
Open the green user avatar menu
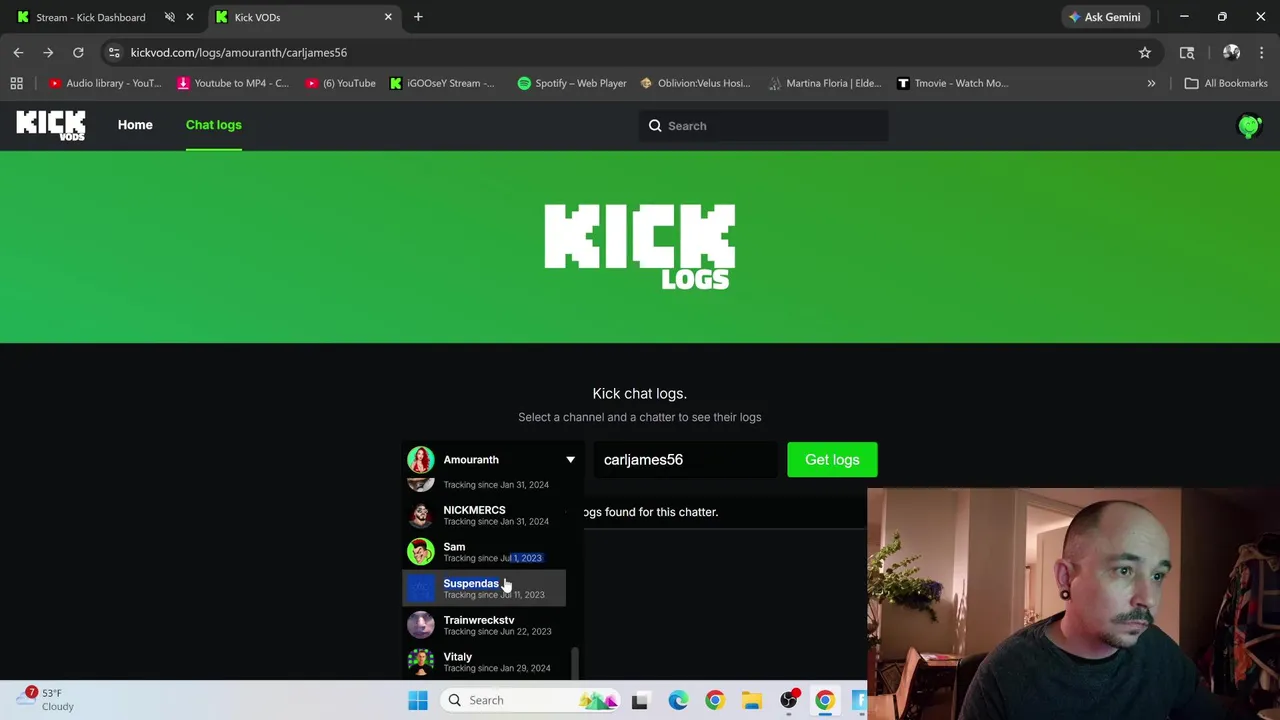1249,126
